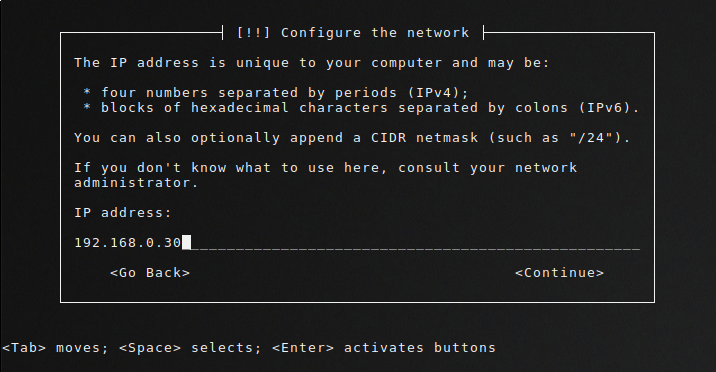Image resolution: width=716 pixels, height=372 pixels.
Task: Click the "CIDR netmask" phrase in description
Action: (x=424, y=137)
